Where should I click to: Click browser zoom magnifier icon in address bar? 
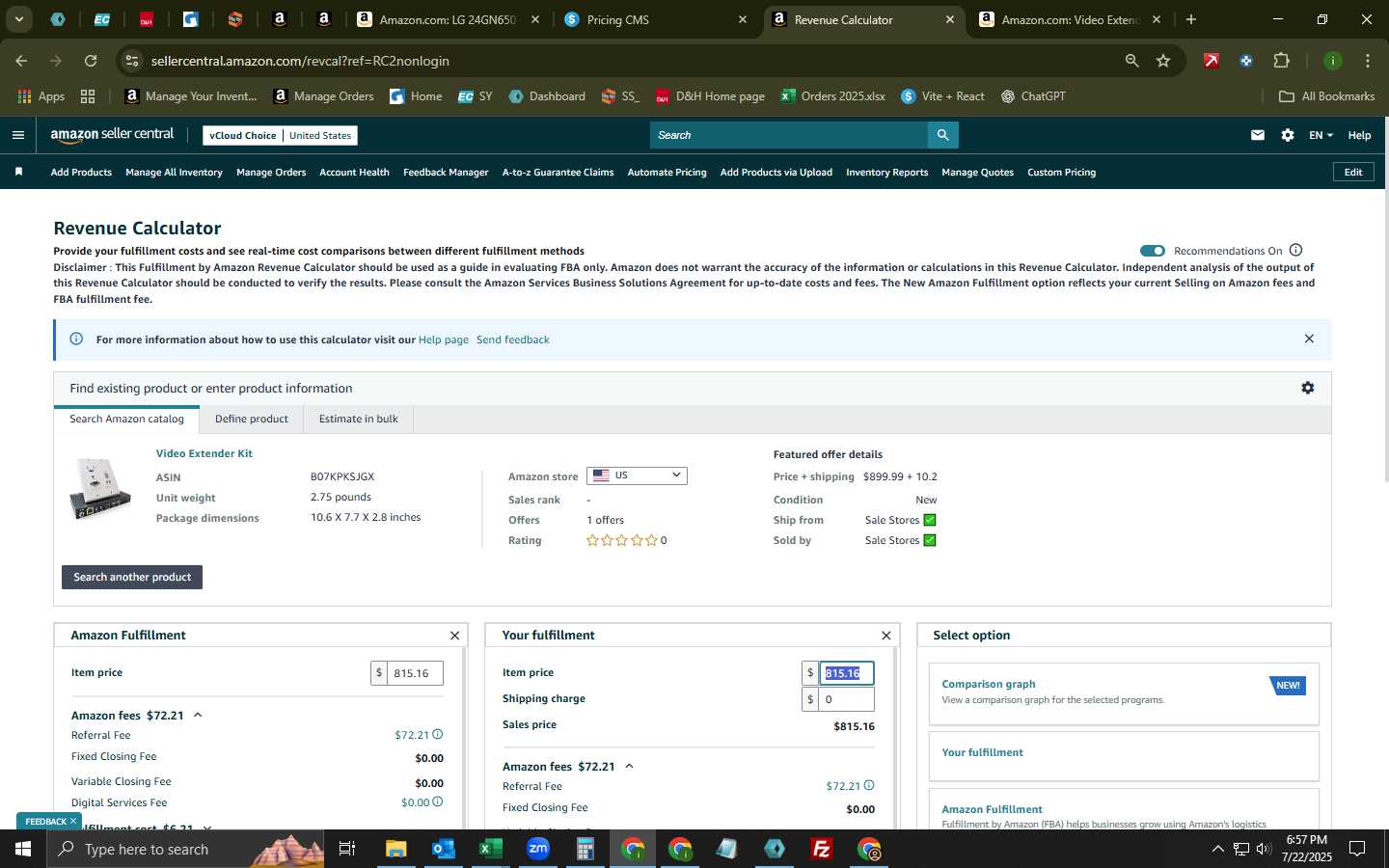[1131, 61]
